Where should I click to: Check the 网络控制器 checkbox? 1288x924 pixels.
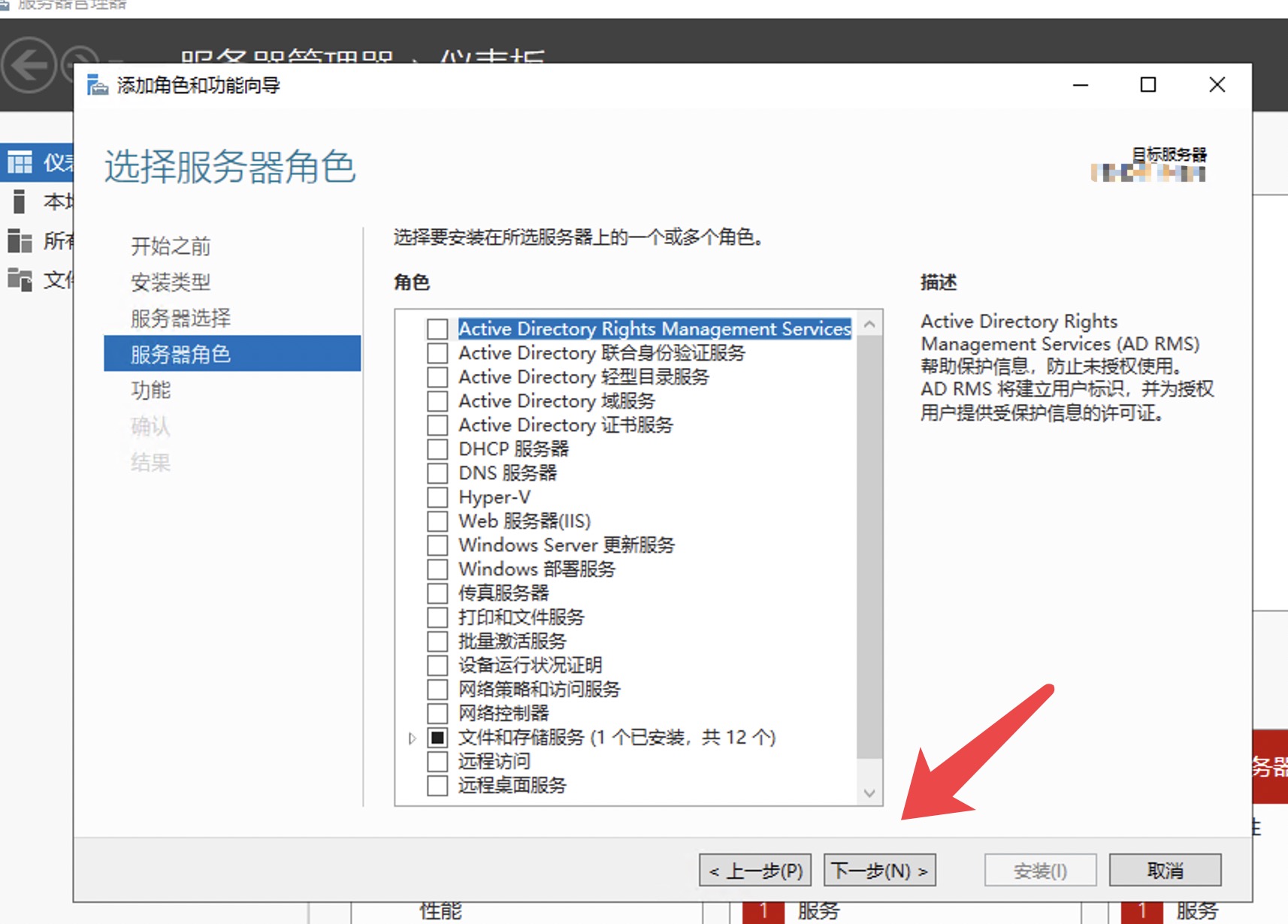[437, 714]
